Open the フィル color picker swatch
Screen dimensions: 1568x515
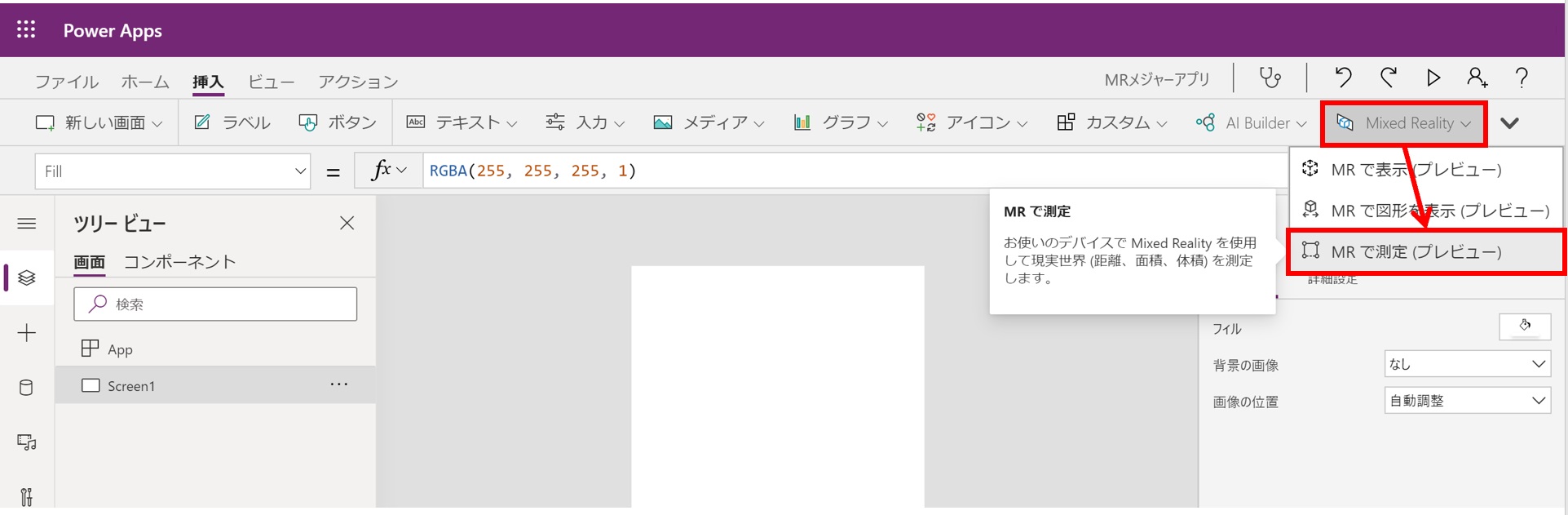point(1524,326)
